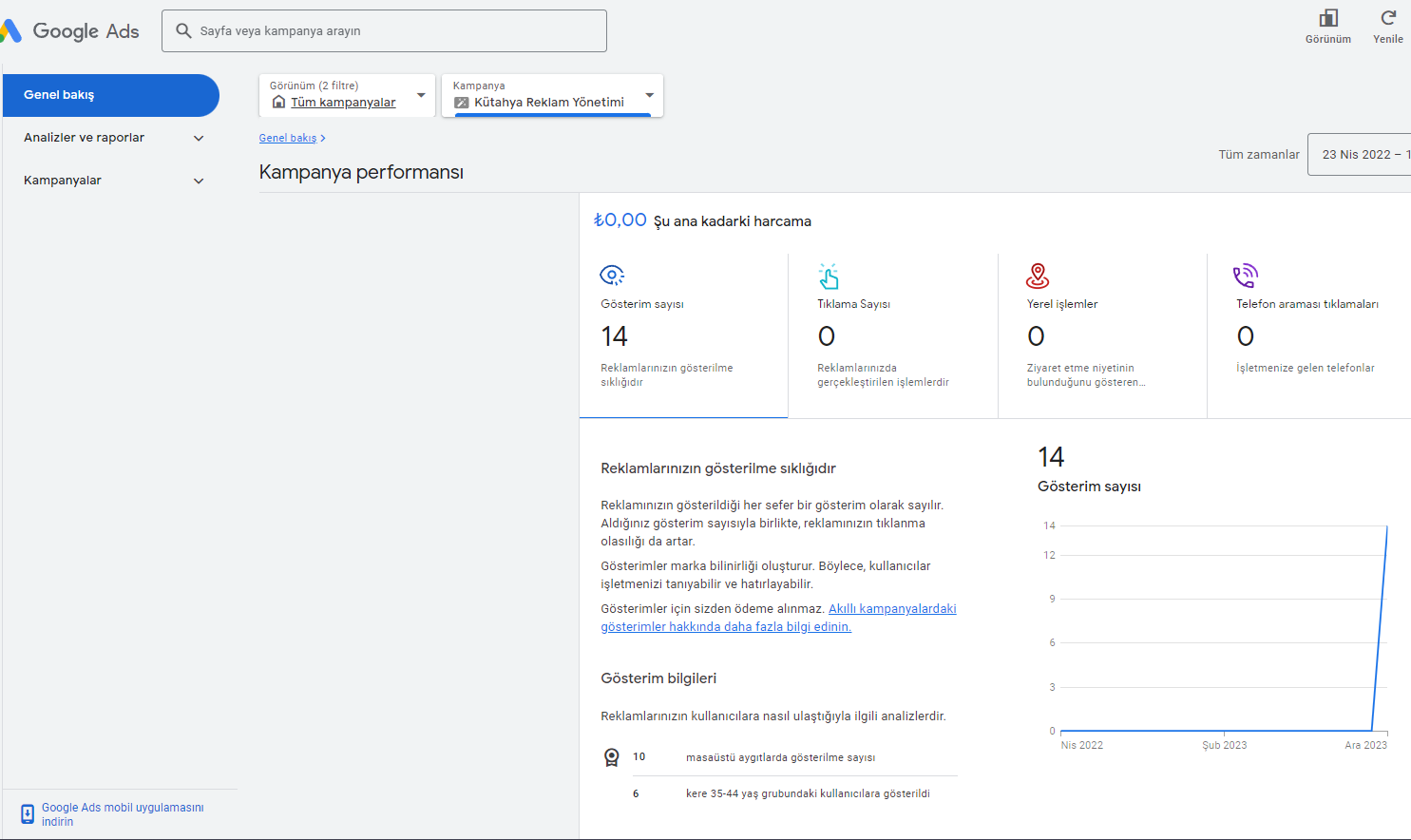Select the Tıklama Sayısı metric card
Image resolution: width=1411 pixels, height=840 pixels.
pyautogui.click(x=893, y=335)
